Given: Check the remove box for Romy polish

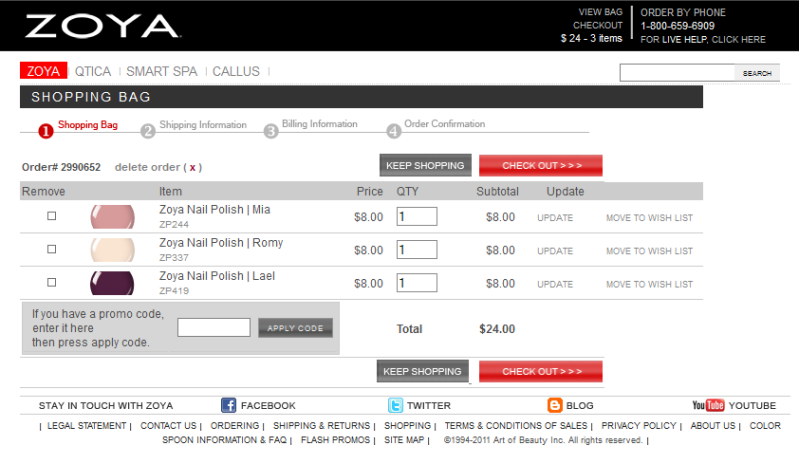Looking at the screenshot, I should point(52,249).
